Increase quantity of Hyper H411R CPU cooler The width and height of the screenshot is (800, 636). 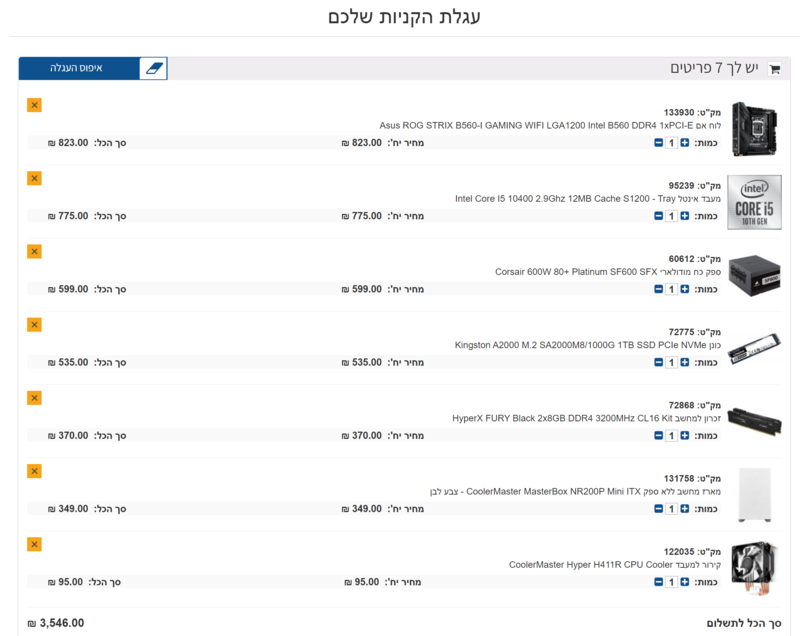point(685,582)
